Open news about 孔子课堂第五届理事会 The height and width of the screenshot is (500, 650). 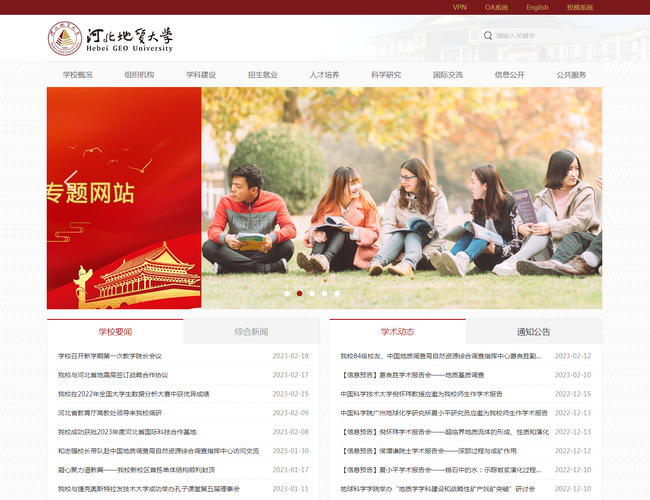149,489
